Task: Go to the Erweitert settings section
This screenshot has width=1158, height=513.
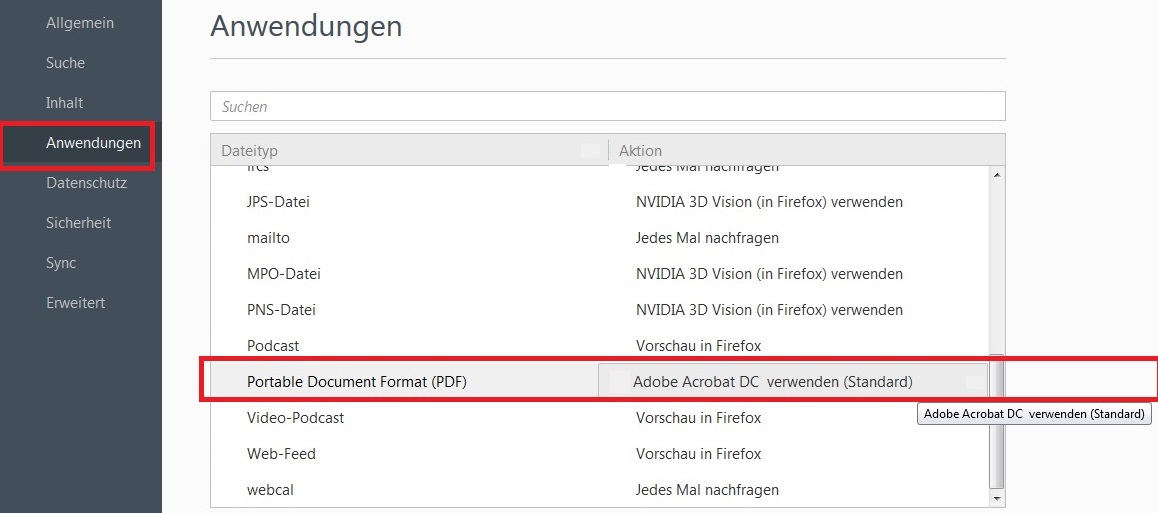Action: (x=75, y=303)
